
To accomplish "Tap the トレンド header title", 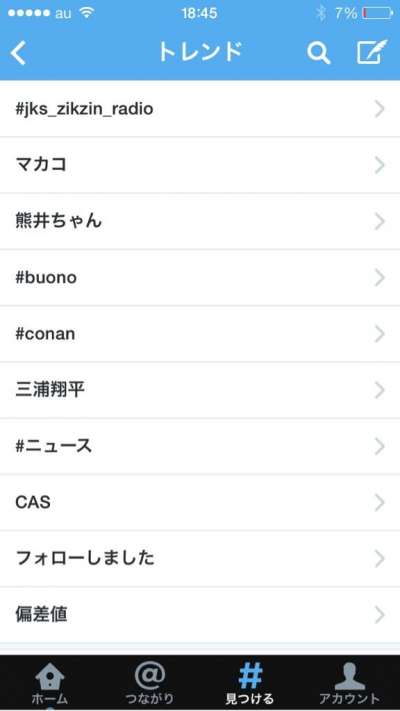I will (200, 52).
